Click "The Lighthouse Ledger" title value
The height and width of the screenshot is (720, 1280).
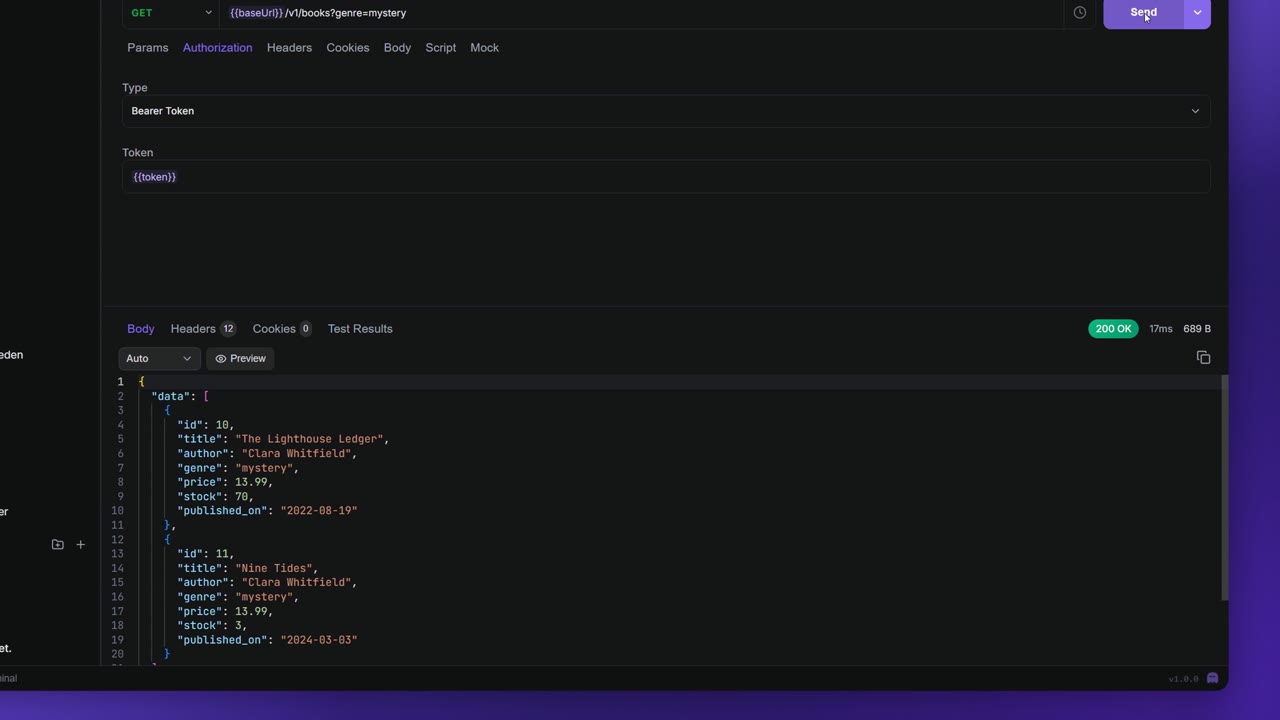[x=310, y=439]
